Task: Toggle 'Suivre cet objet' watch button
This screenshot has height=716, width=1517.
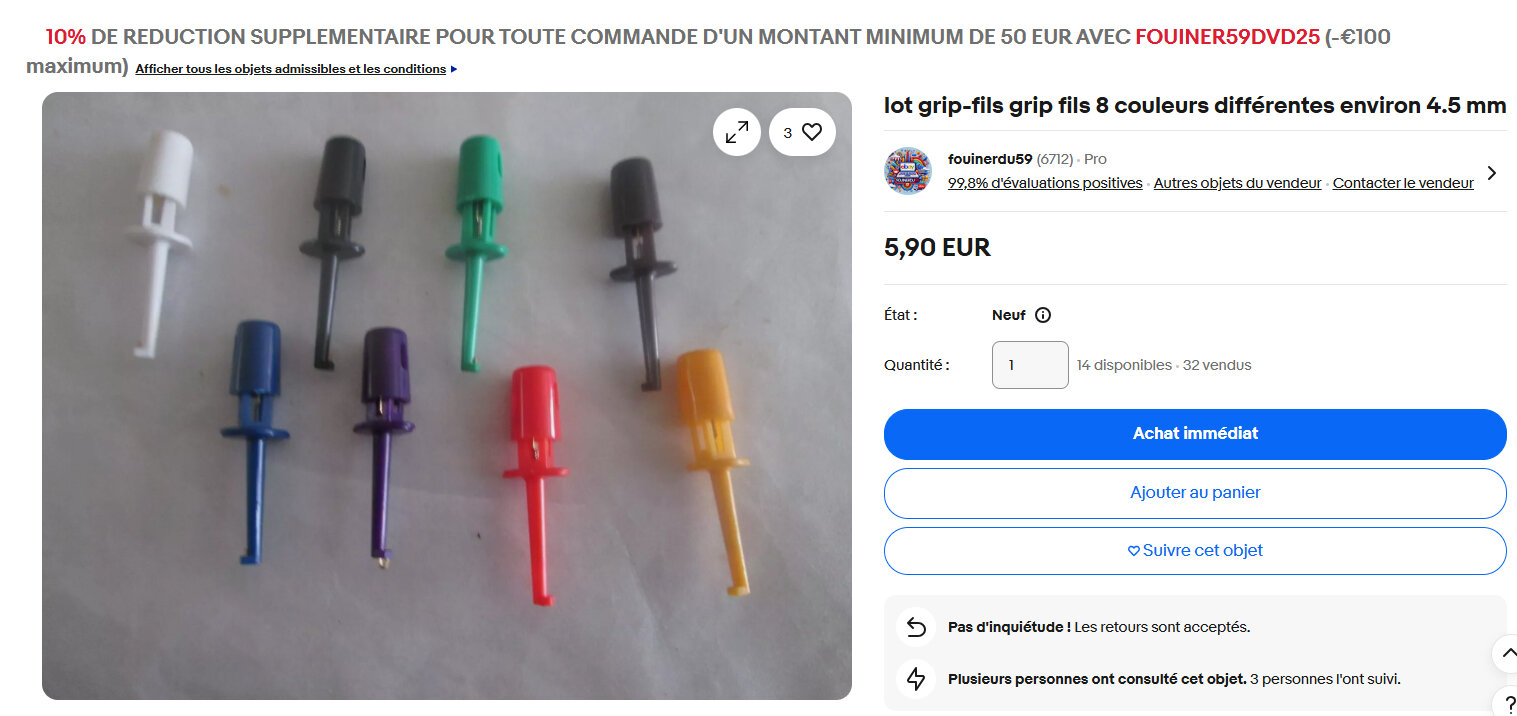Action: (1195, 551)
